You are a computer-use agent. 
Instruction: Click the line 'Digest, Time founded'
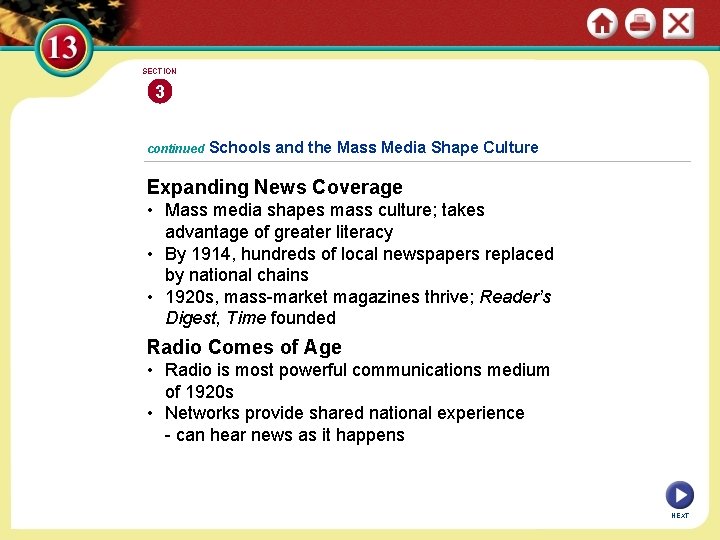click(251, 318)
